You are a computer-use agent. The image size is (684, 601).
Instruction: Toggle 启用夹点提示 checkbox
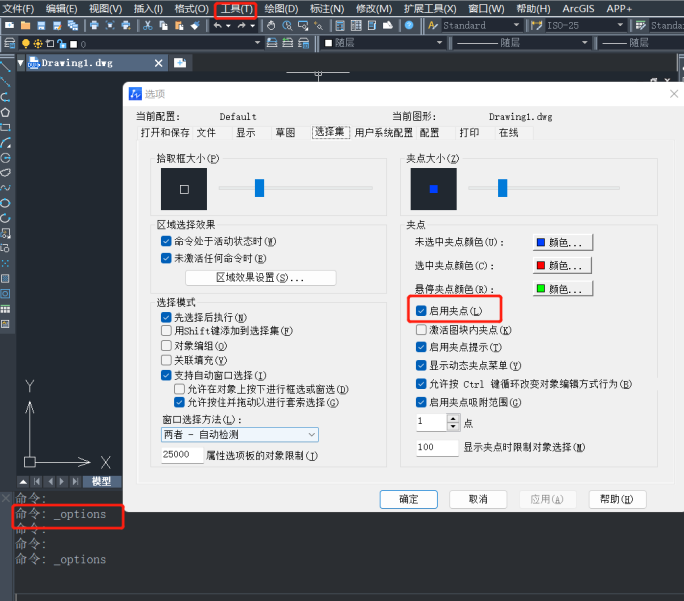click(421, 347)
